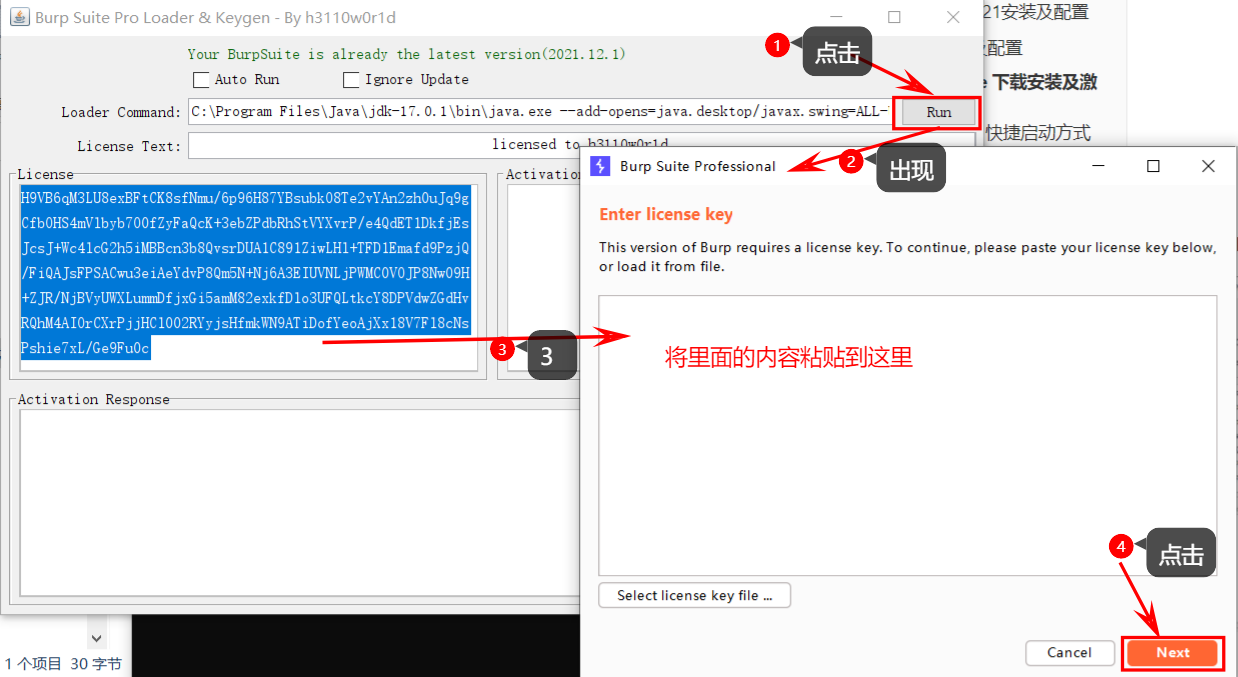This screenshot has height=677, width=1238.
Task: Close the Burp Suite Professional dialog
Action: click(x=1208, y=166)
